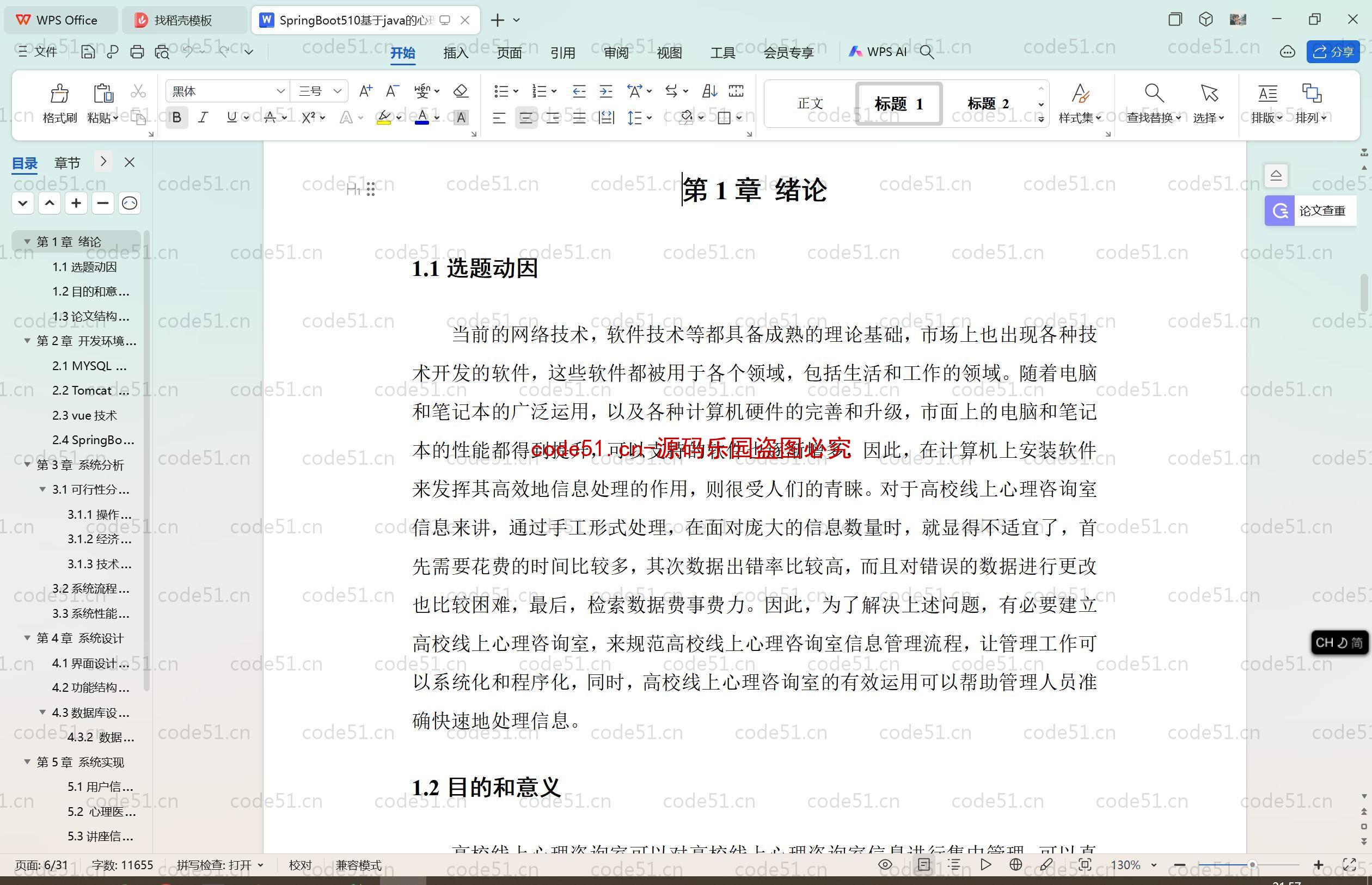Open the font size dropdown (三号)

[338, 91]
